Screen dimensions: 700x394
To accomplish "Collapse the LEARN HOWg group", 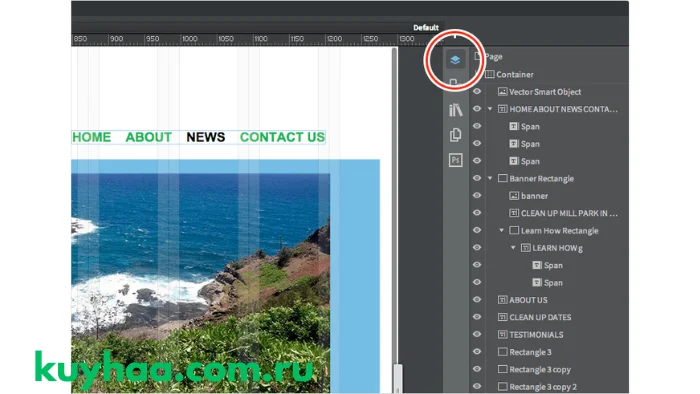I will click(x=513, y=248).
